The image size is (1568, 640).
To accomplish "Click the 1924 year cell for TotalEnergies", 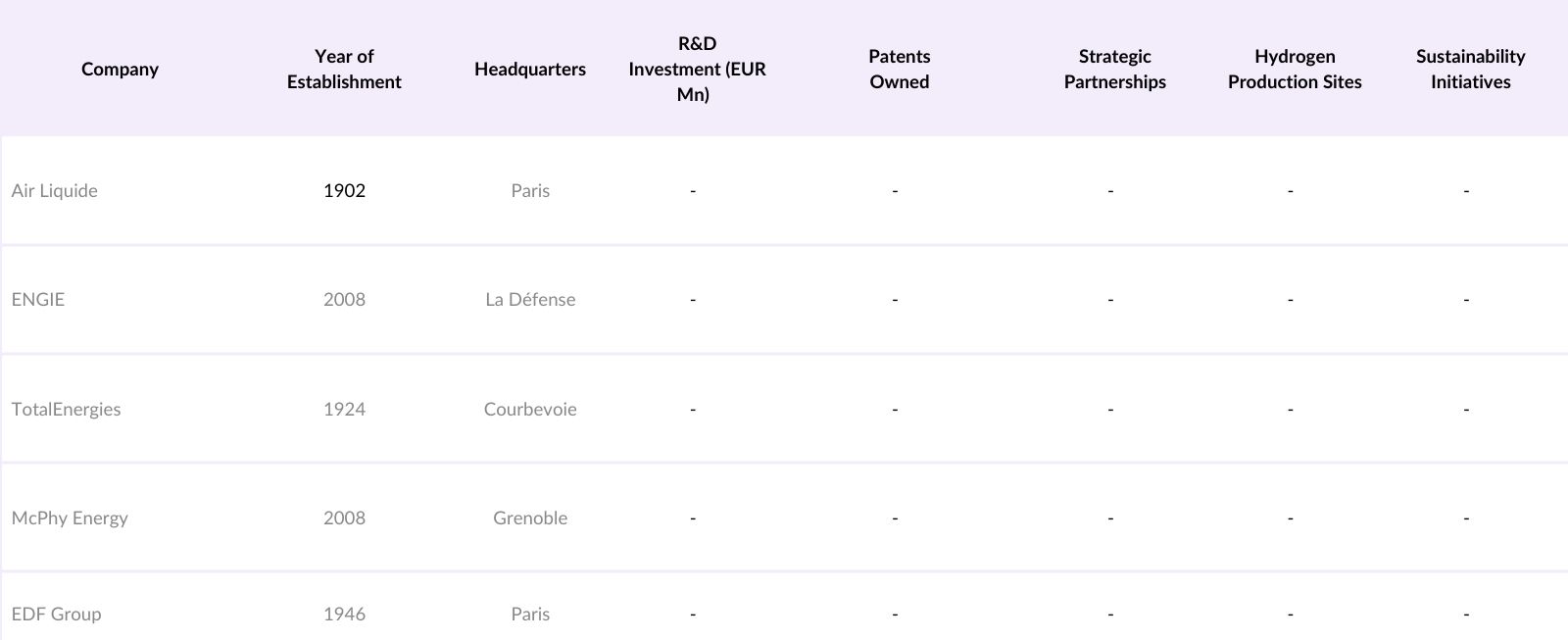I will tap(344, 409).
